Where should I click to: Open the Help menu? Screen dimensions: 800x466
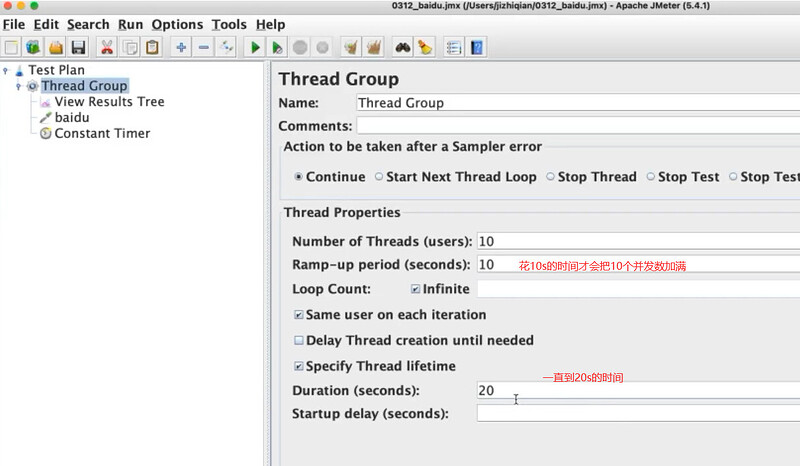(270, 24)
